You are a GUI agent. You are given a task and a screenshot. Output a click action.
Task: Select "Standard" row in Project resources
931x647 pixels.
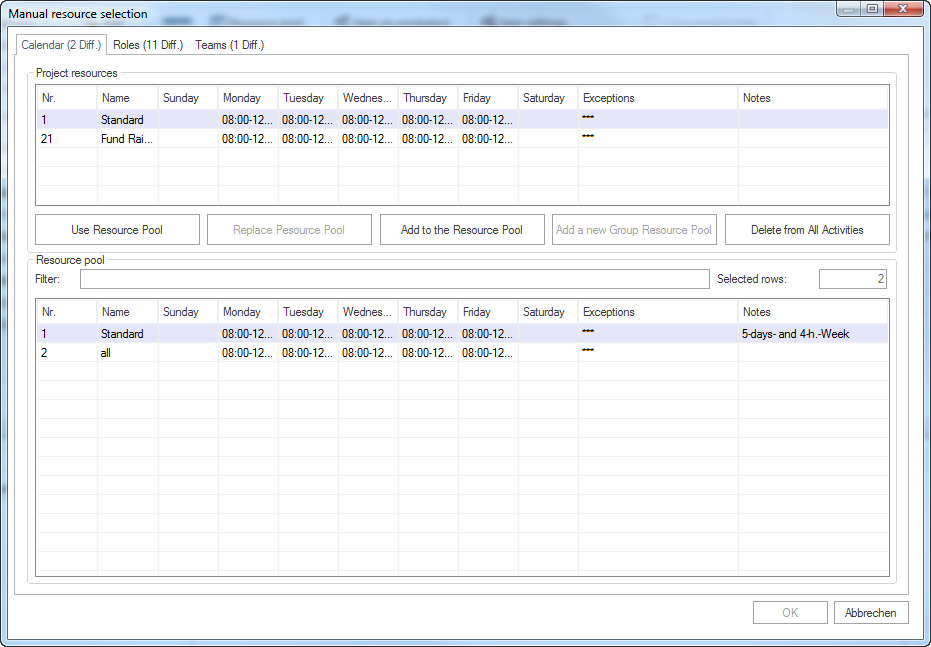463,119
